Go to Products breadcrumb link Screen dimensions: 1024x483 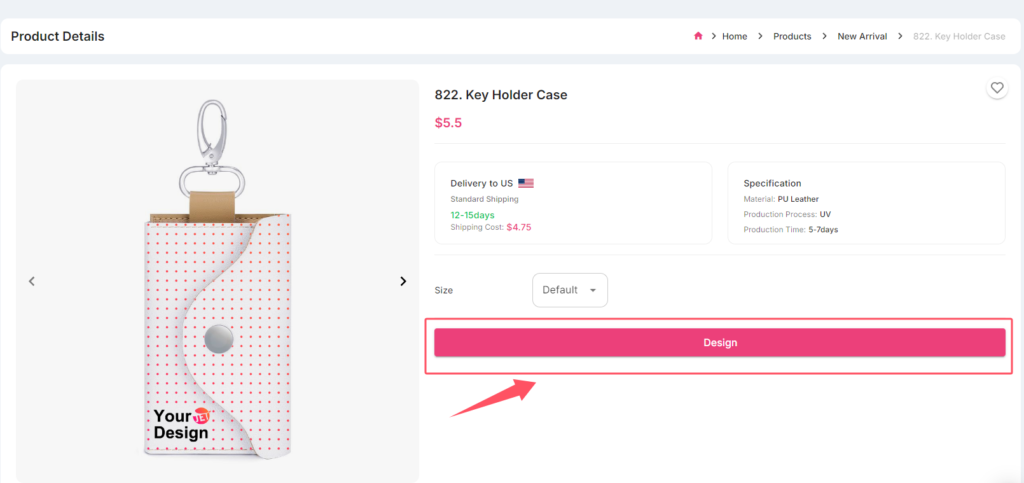point(792,37)
